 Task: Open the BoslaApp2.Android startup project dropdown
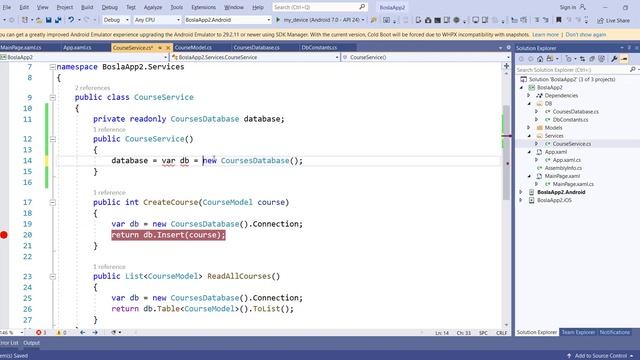[269, 20]
